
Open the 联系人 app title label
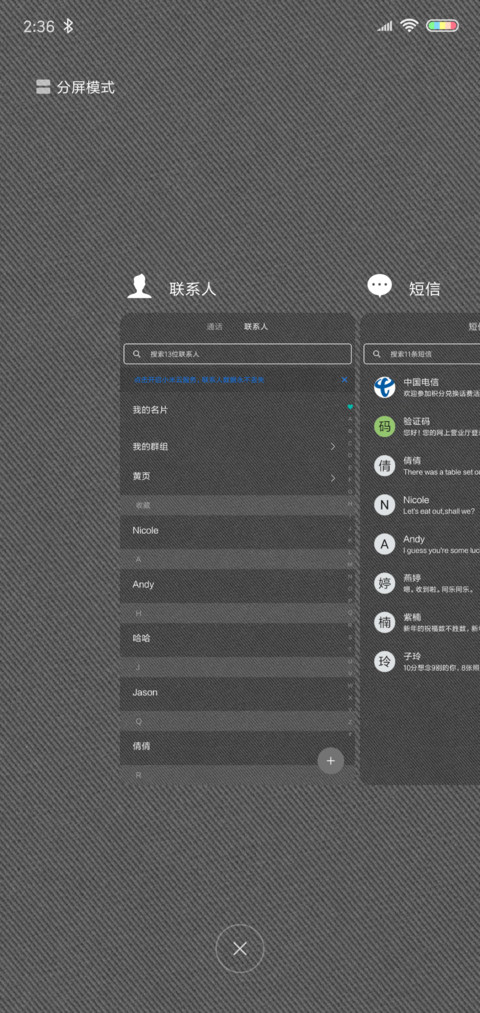click(193, 289)
